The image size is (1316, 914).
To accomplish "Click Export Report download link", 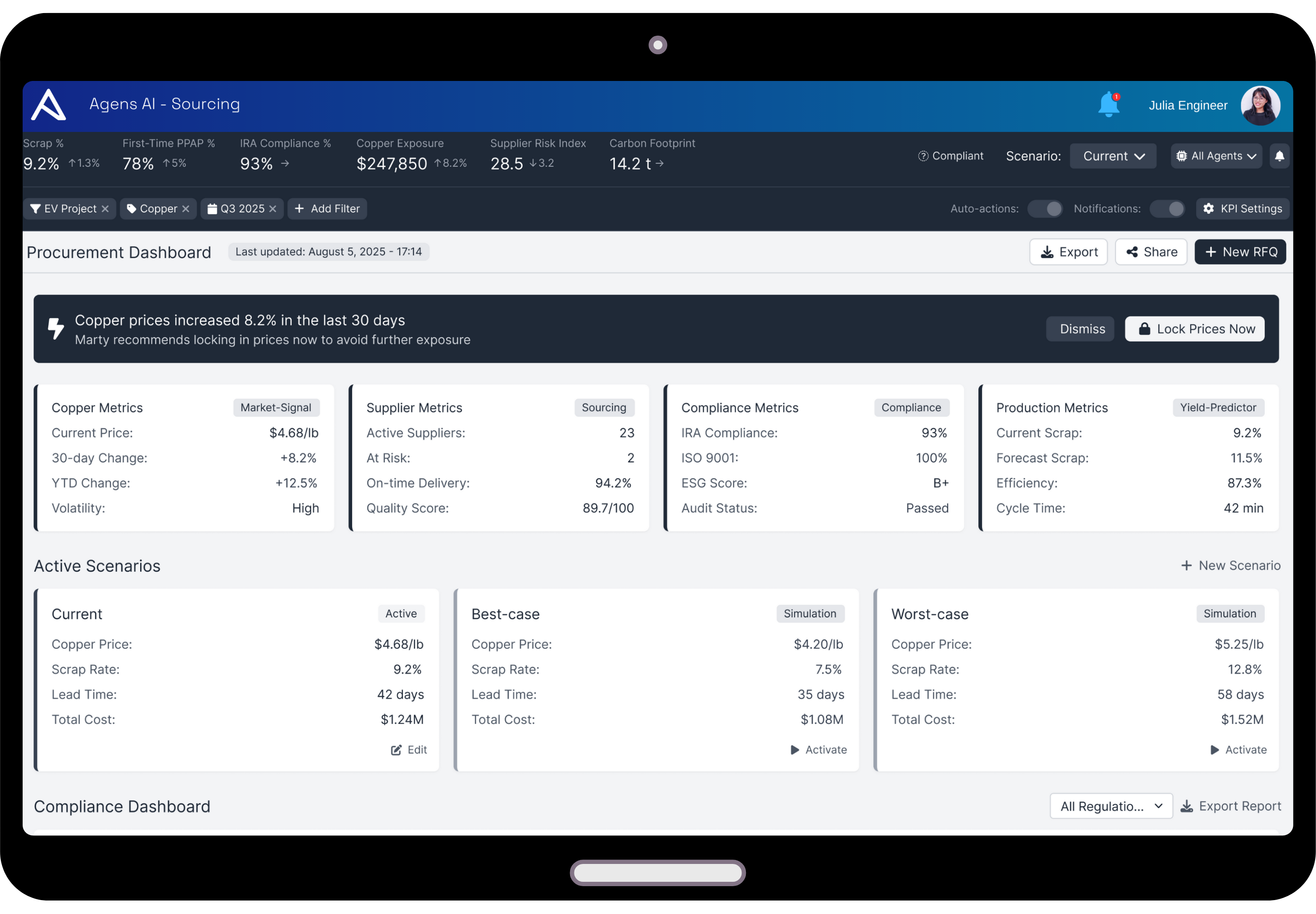I will [1231, 806].
